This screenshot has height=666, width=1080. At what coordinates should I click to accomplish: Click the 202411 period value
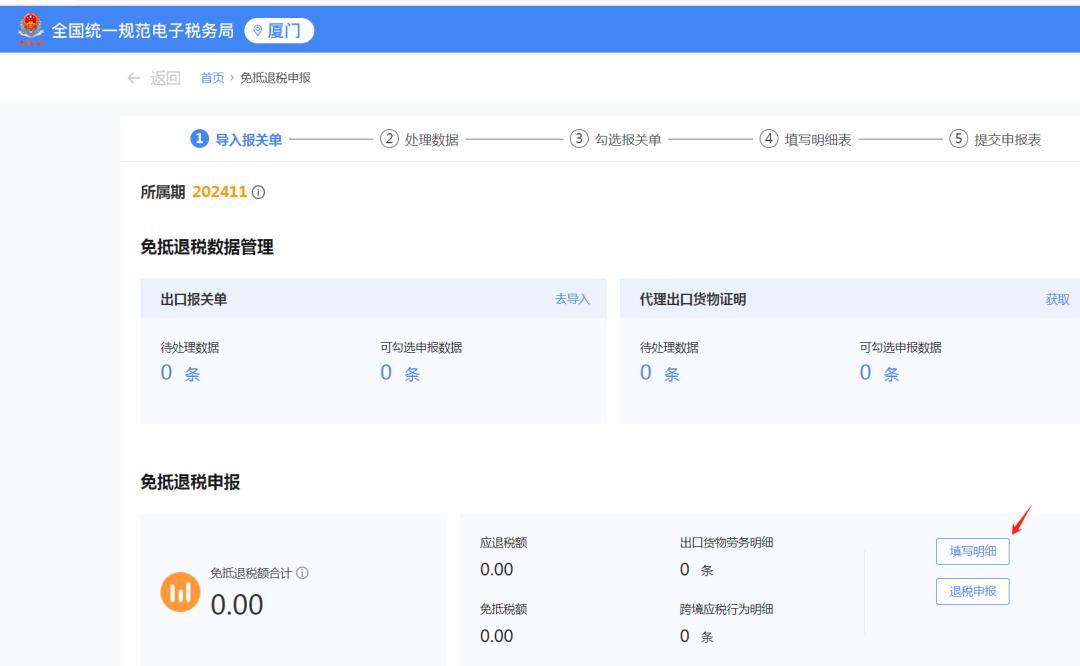(x=221, y=191)
